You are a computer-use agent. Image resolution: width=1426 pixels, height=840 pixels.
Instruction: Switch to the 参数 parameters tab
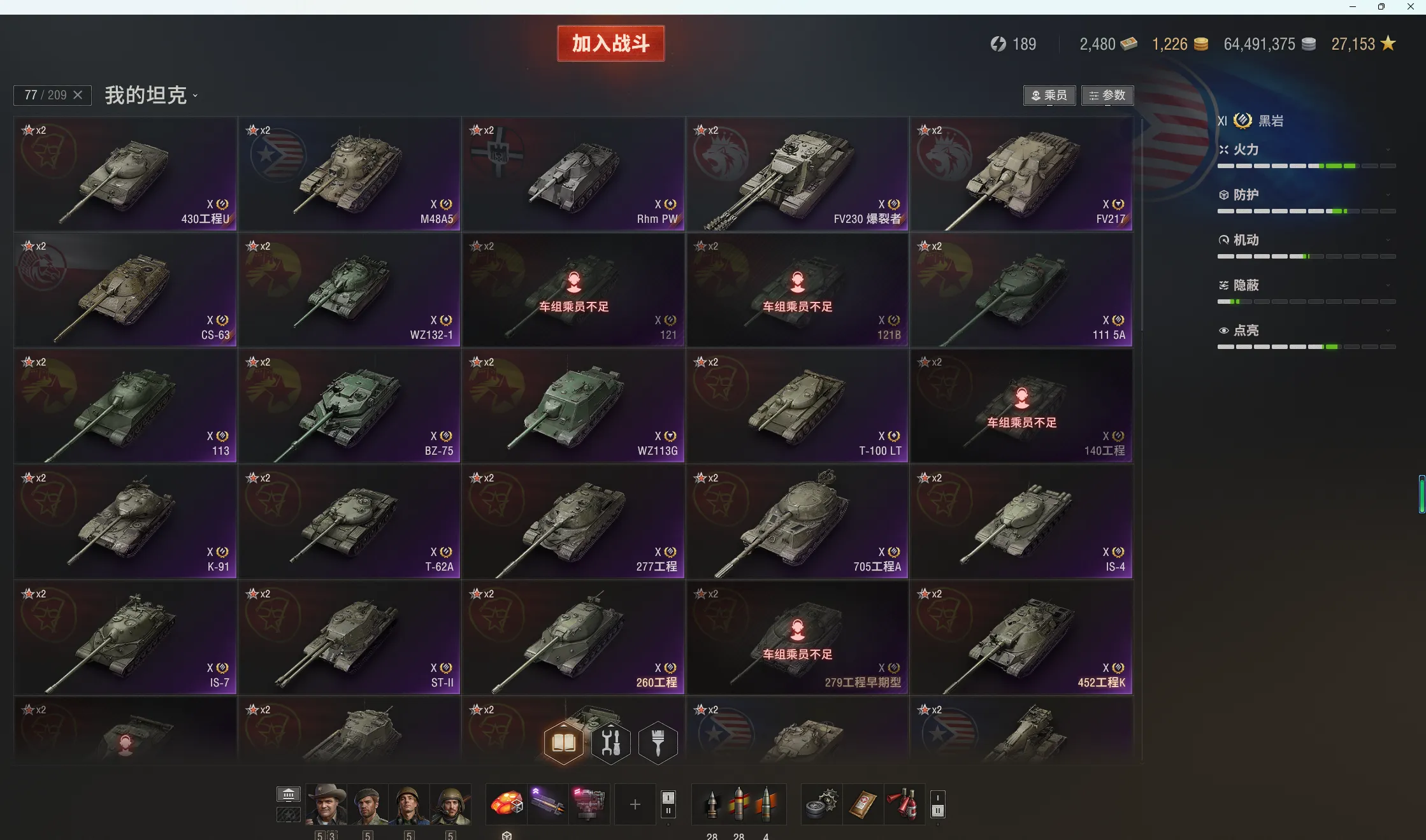point(1107,96)
